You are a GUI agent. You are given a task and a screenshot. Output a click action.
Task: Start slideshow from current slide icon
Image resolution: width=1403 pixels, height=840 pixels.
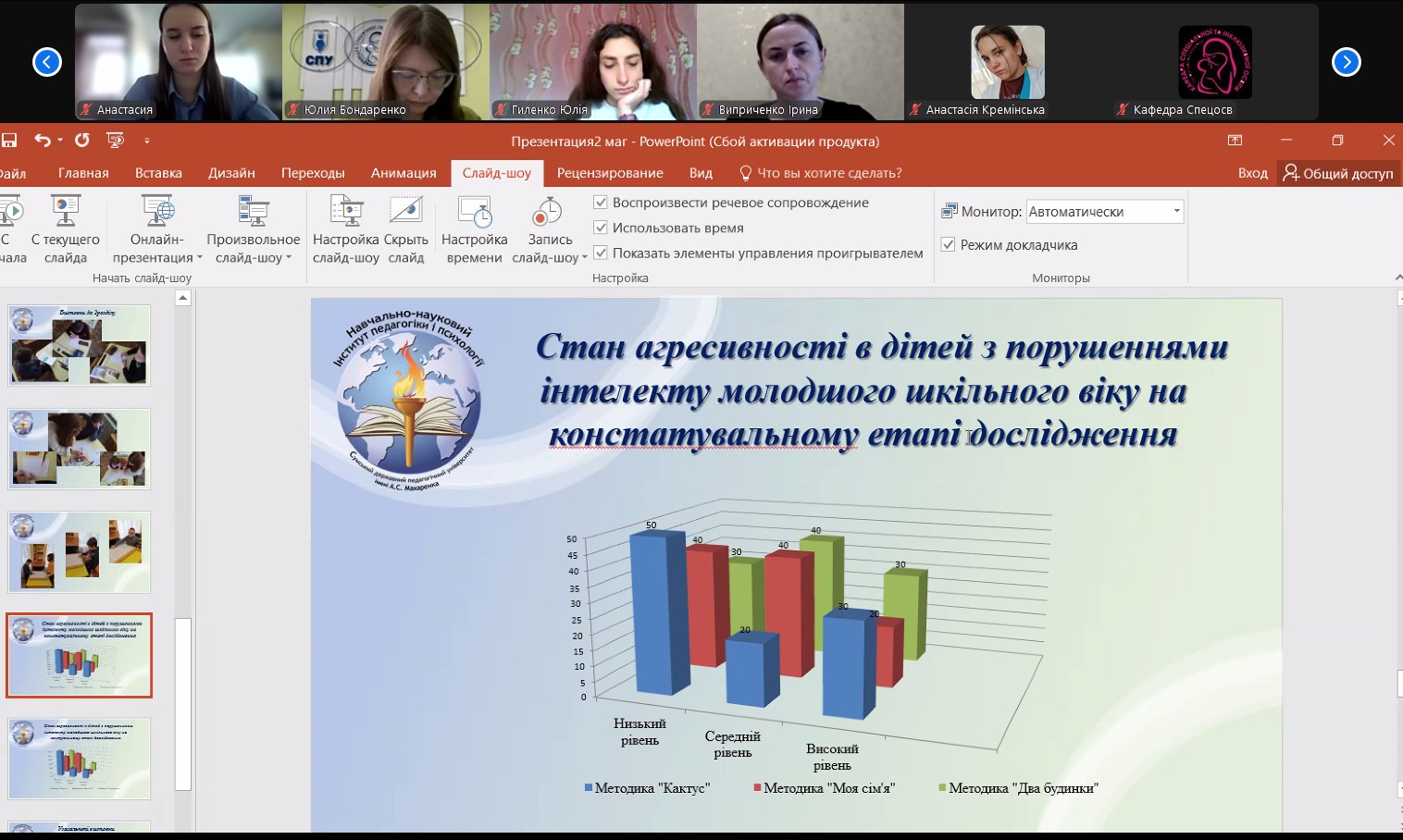(66, 212)
